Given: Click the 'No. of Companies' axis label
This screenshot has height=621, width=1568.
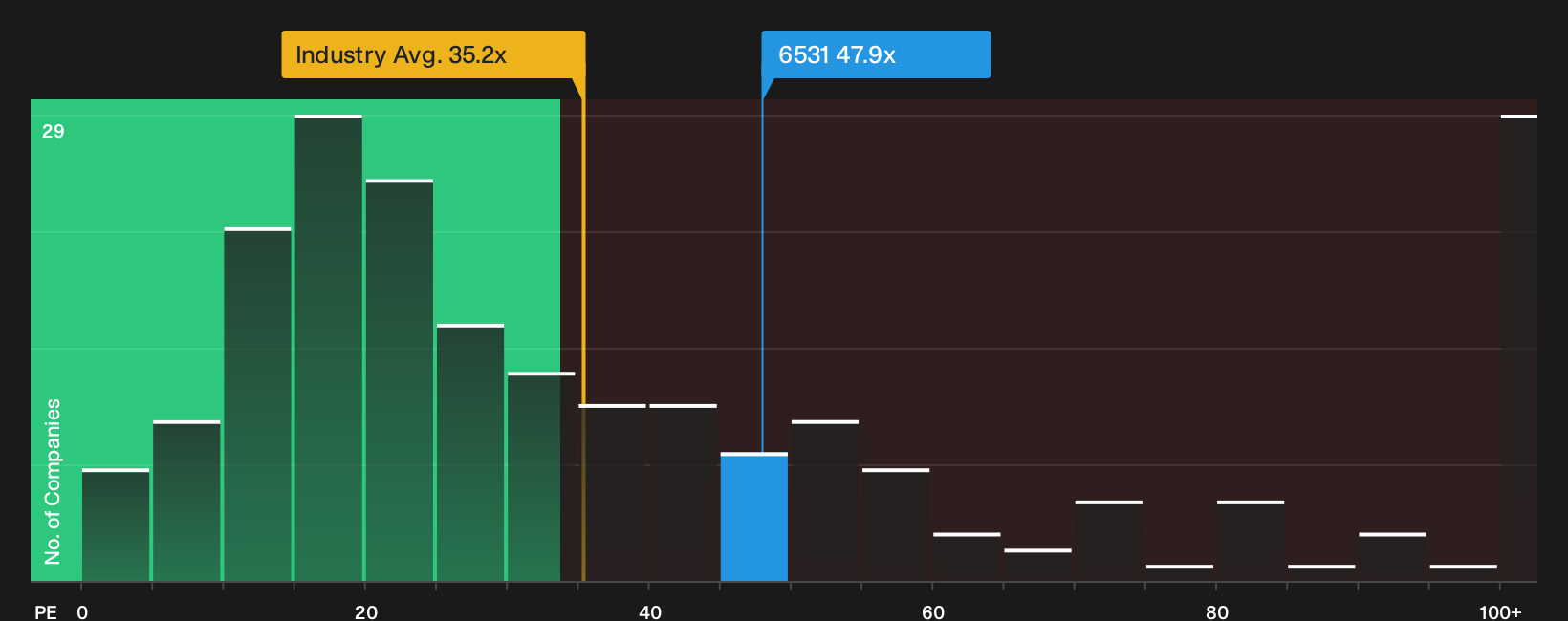Looking at the screenshot, I should tap(53, 482).
